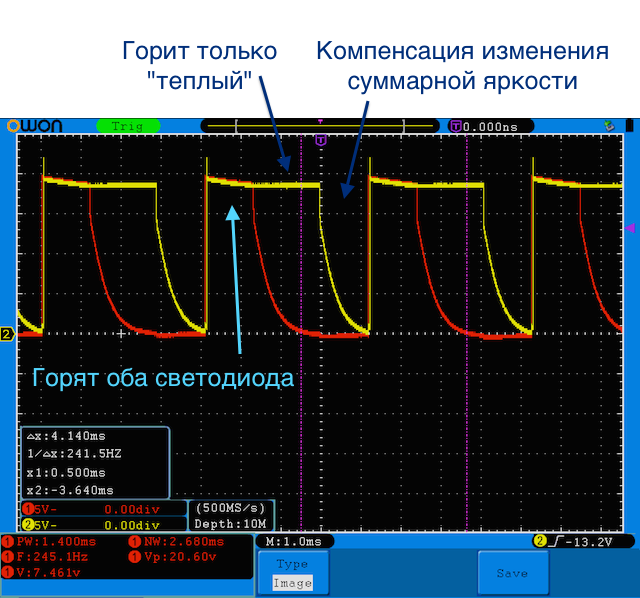Screen dimensions: 640x598
Task: Click the small yellow T marker on memory bar
Action: (320, 122)
